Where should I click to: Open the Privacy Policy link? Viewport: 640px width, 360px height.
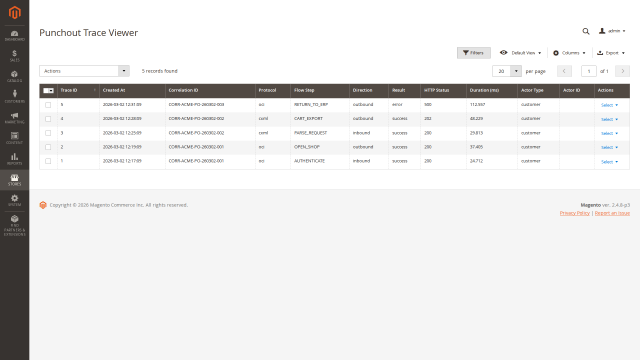574,213
